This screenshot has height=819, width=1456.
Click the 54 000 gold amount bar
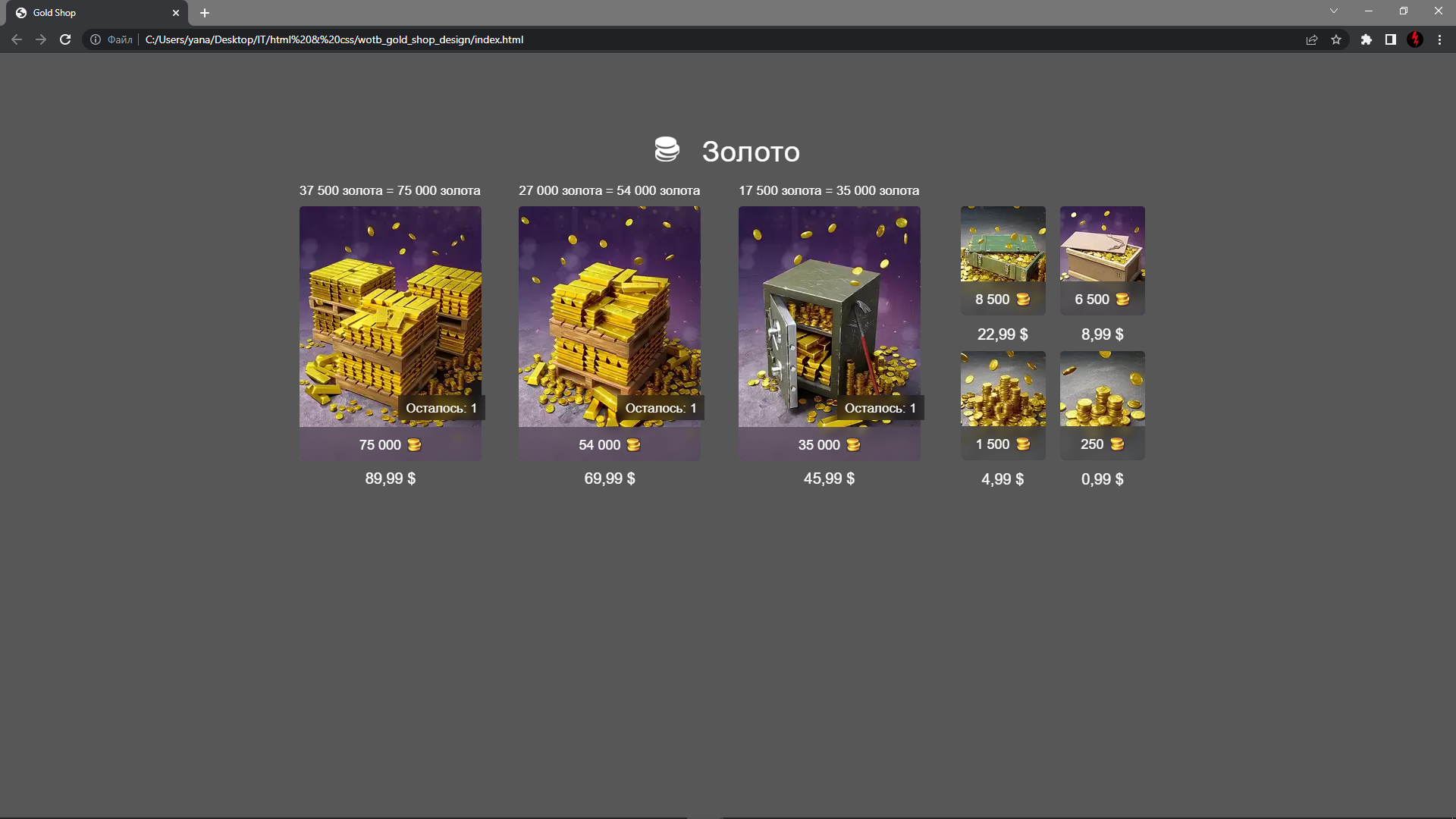pyautogui.click(x=610, y=444)
